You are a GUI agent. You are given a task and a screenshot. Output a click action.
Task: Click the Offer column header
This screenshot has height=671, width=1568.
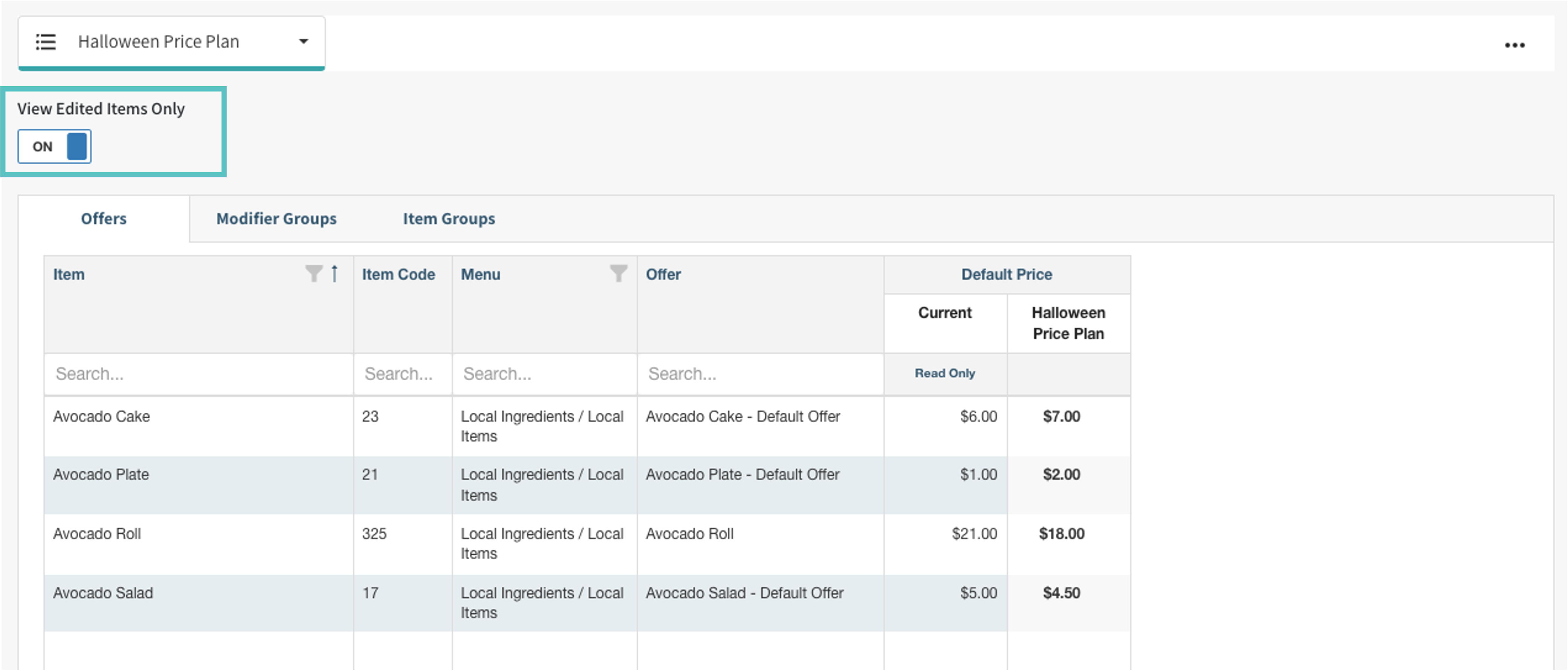(x=663, y=274)
